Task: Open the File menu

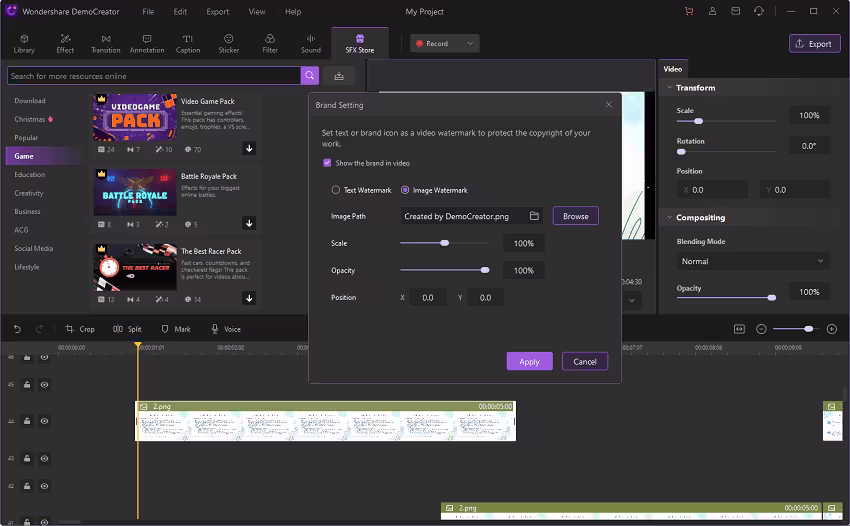Action: tap(148, 11)
